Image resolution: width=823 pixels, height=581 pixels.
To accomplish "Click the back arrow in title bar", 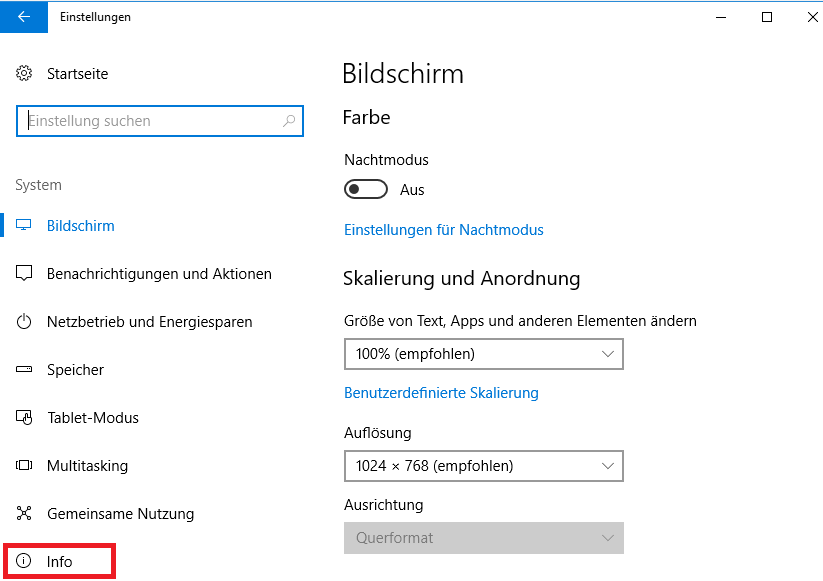I will tap(24, 17).
